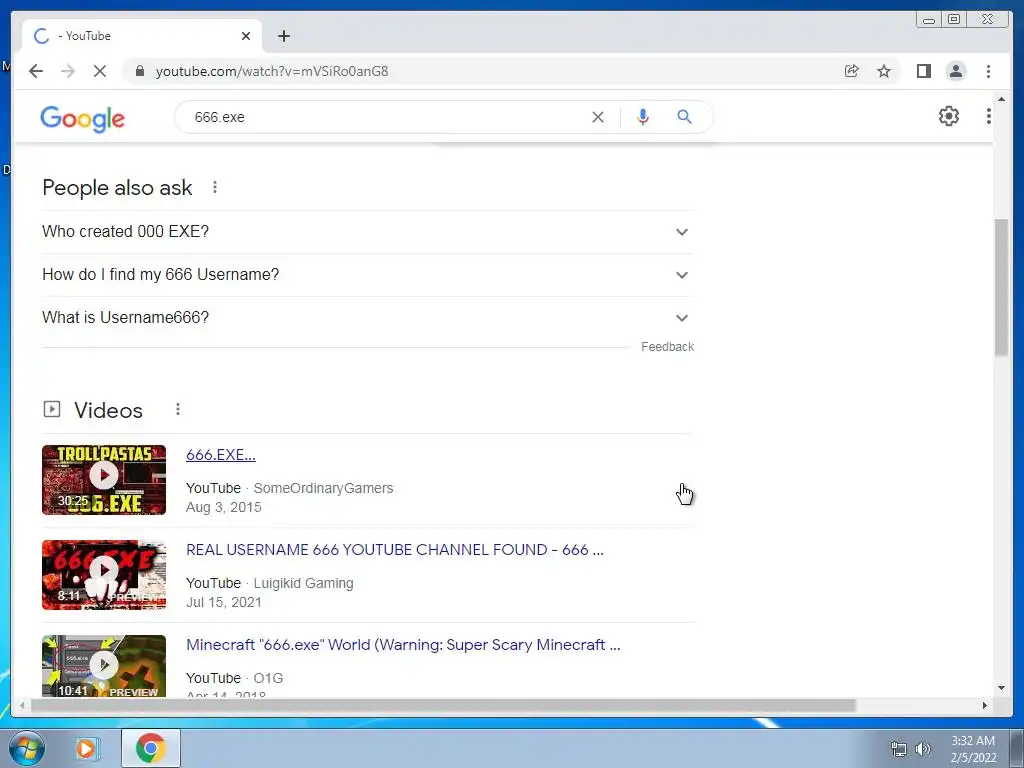This screenshot has width=1024, height=768.
Task: Expand 'How do I find my 666 Username?'
Action: coord(367,275)
